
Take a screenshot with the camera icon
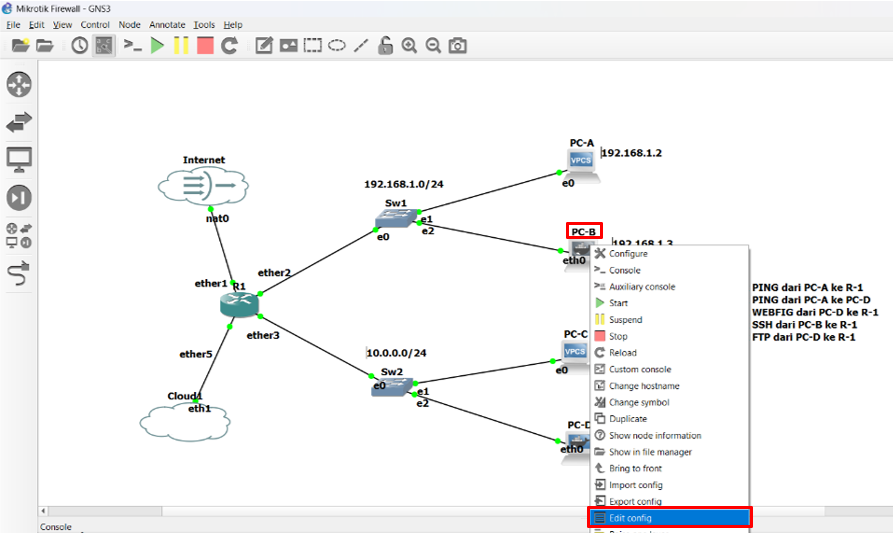click(457, 46)
